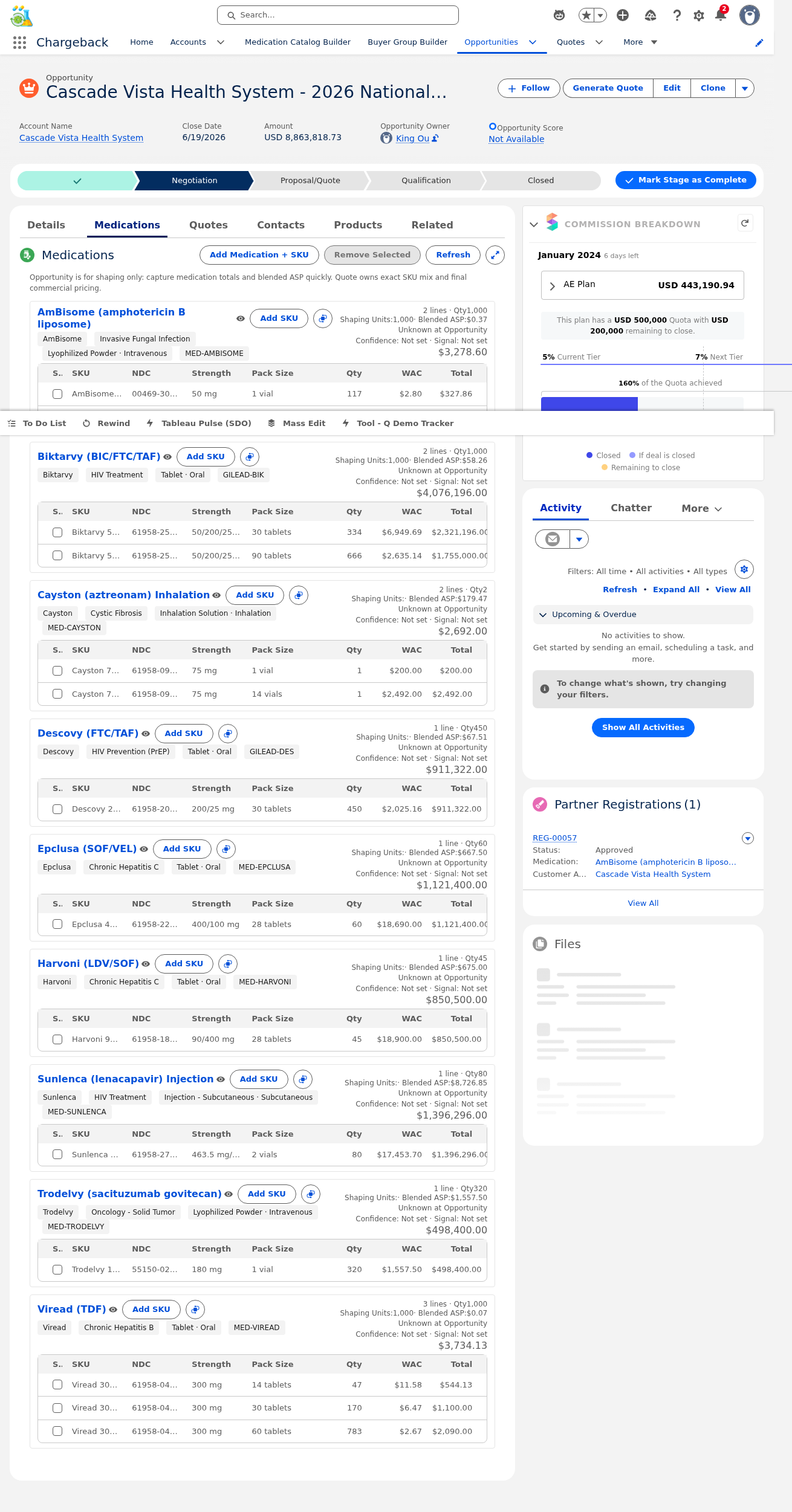Open the user profile avatar
The height and width of the screenshot is (1512, 792).
point(750,15)
